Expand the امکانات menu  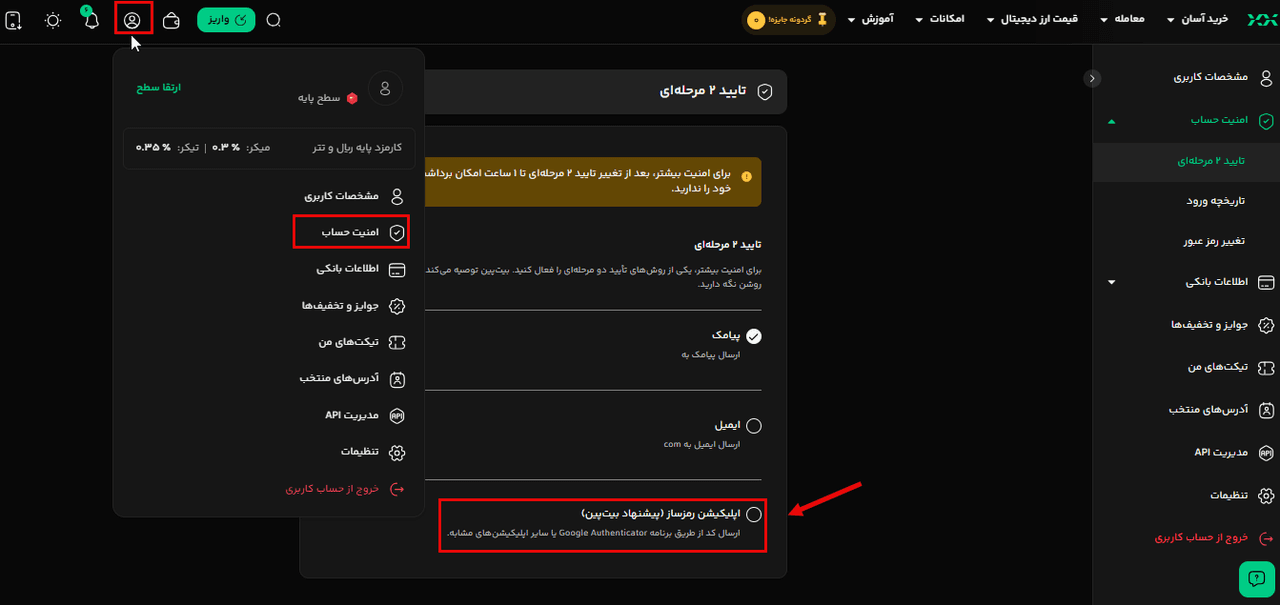(942, 19)
